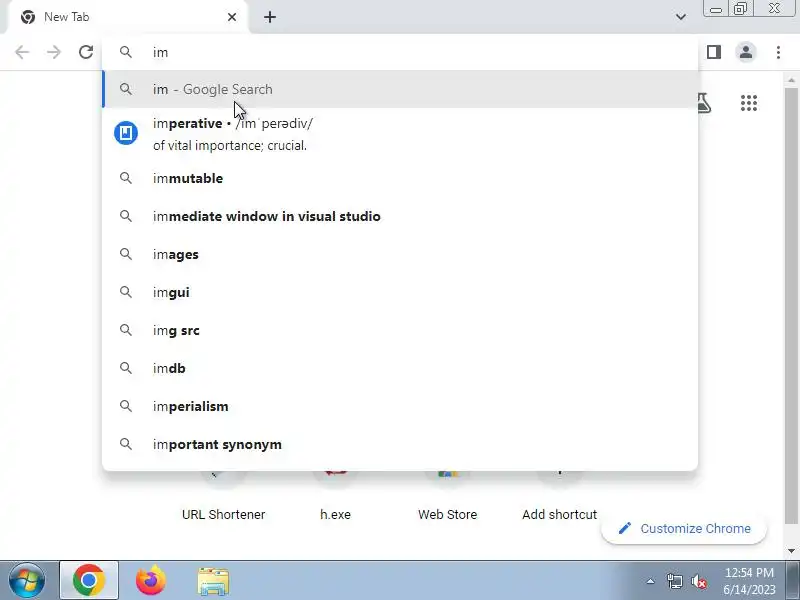Open the side panel icon
The height and width of the screenshot is (600, 800).
(714, 52)
